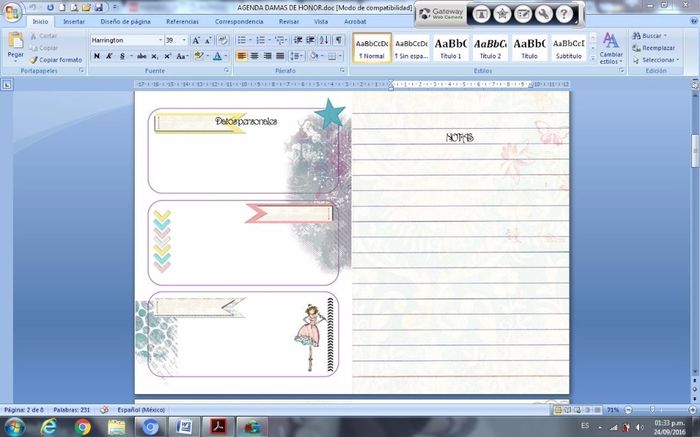Click the shading paint bucket icon
This screenshot has width=700, height=437.
coord(314,56)
